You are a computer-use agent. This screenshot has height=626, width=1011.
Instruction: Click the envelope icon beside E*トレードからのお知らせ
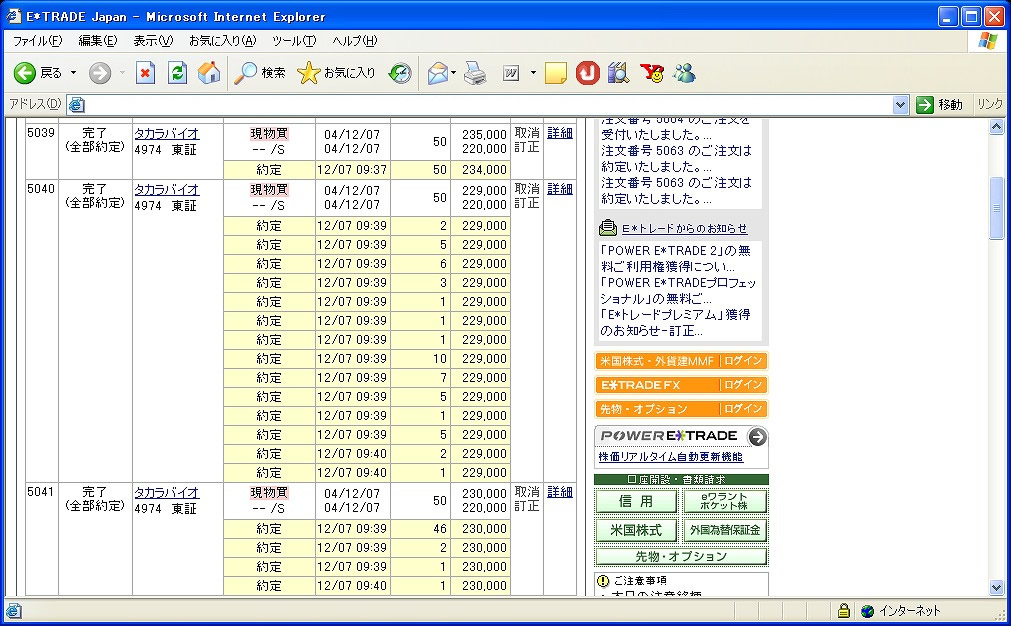point(607,228)
